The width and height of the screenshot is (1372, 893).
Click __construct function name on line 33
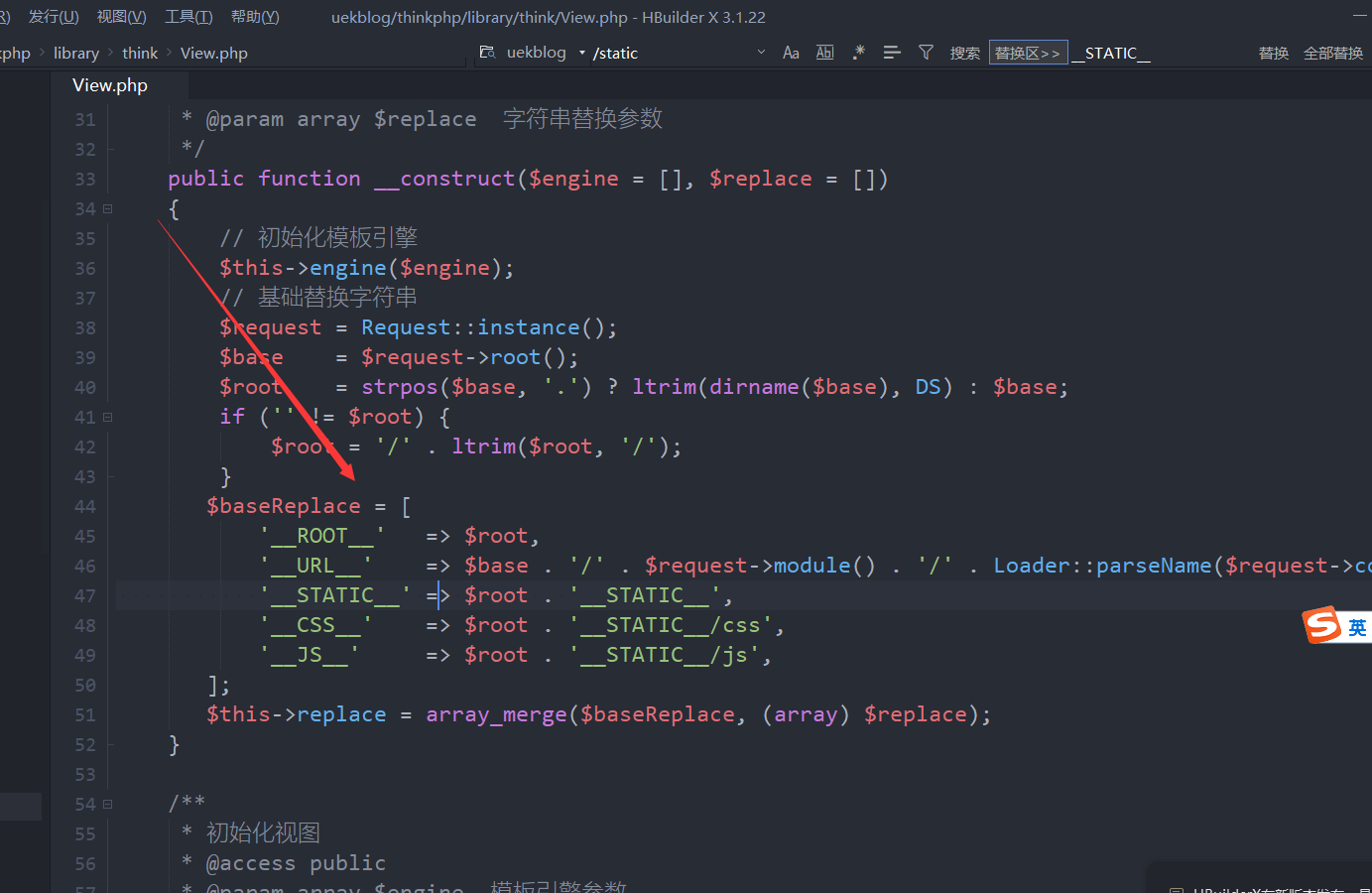coord(444,179)
